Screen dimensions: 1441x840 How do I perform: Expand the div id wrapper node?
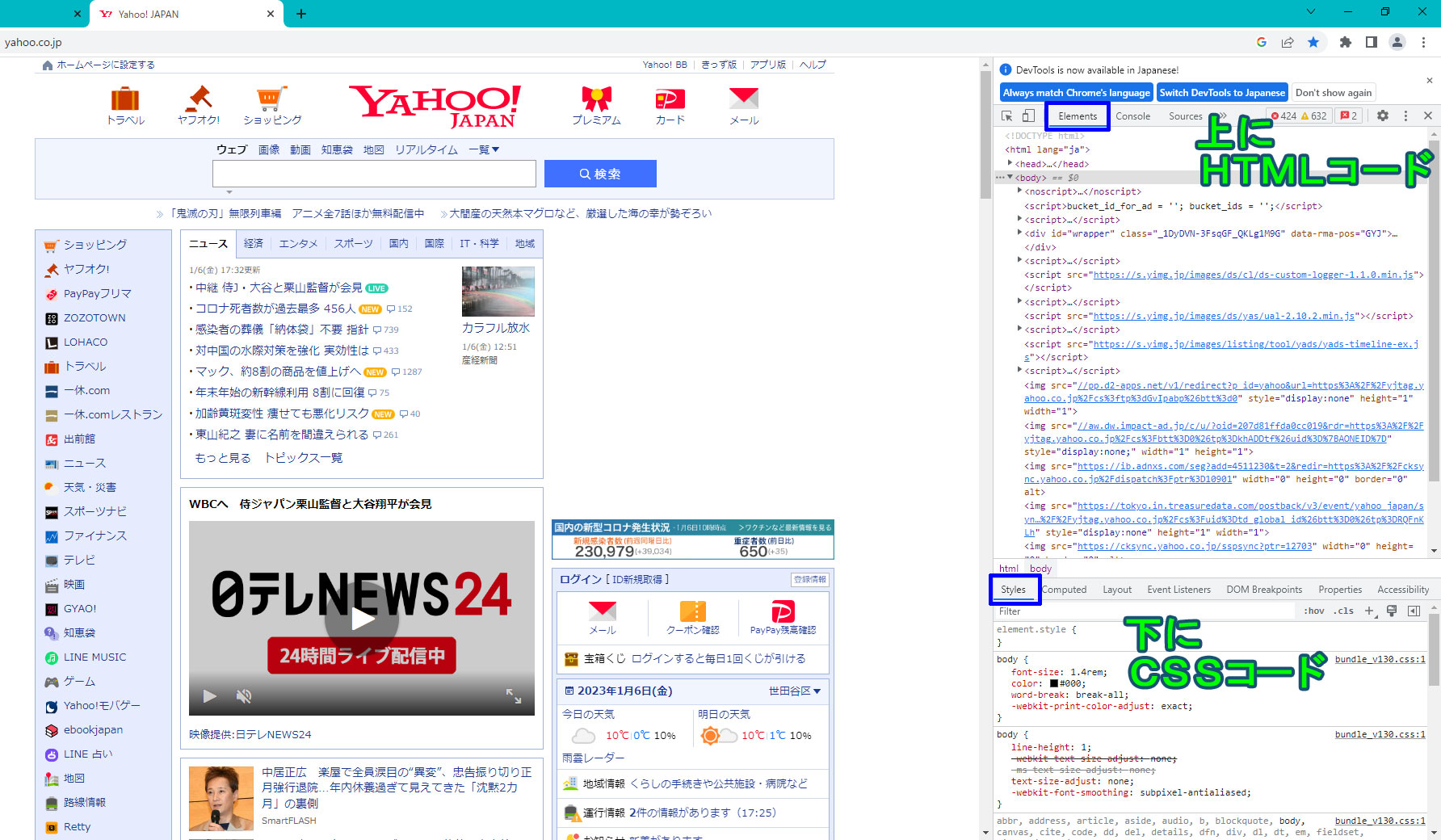1019,233
